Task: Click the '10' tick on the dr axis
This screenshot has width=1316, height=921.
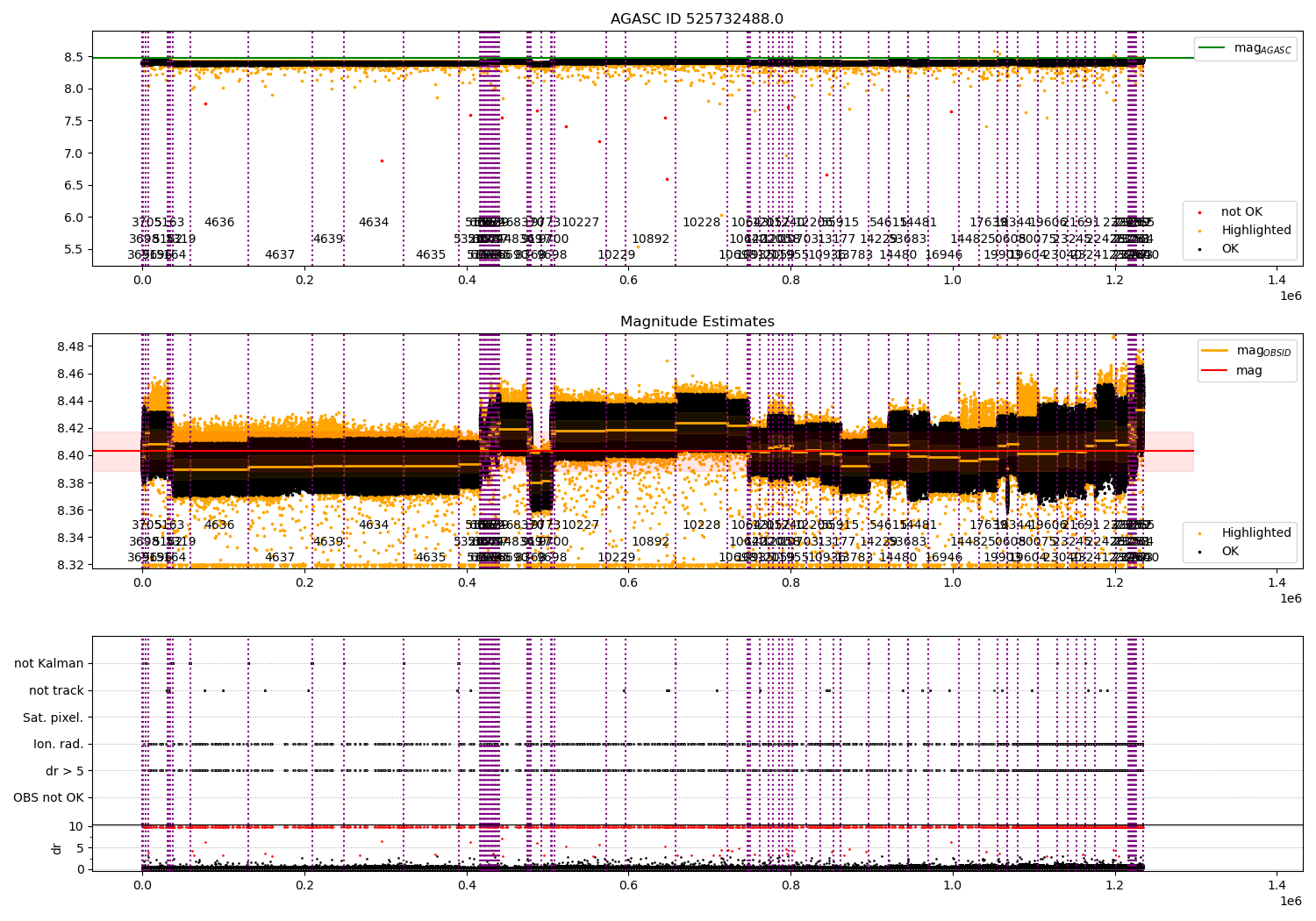Action: (x=75, y=826)
